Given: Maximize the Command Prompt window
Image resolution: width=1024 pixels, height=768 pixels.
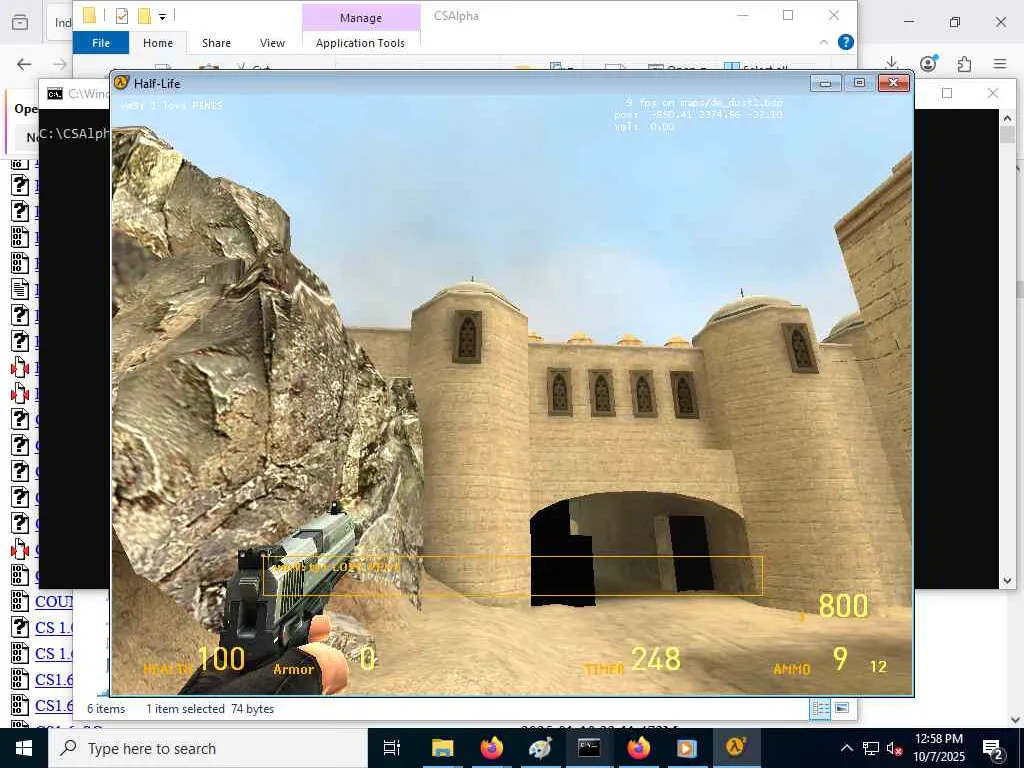Looking at the screenshot, I should pos(947,93).
